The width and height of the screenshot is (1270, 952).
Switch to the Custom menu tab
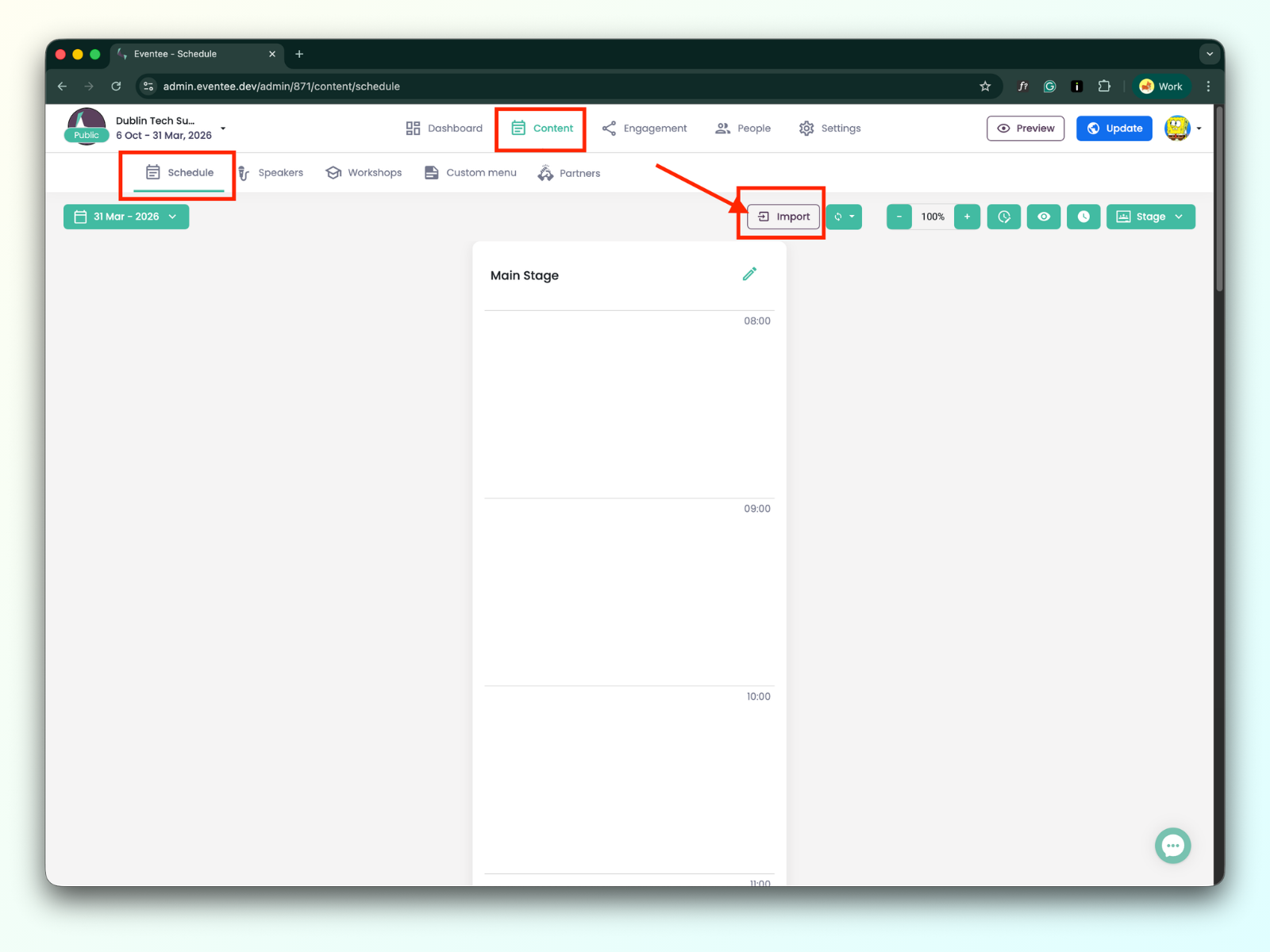click(x=470, y=173)
